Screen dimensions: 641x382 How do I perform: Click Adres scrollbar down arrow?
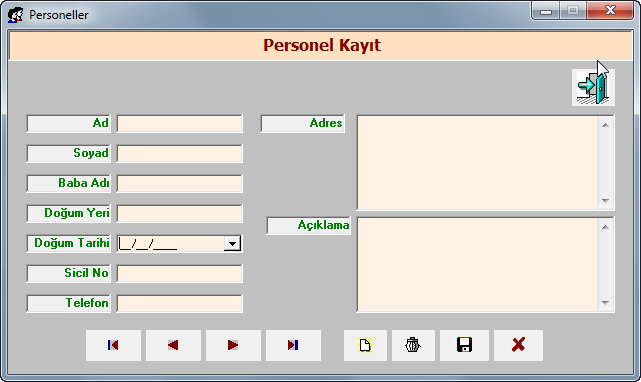tap(605, 201)
